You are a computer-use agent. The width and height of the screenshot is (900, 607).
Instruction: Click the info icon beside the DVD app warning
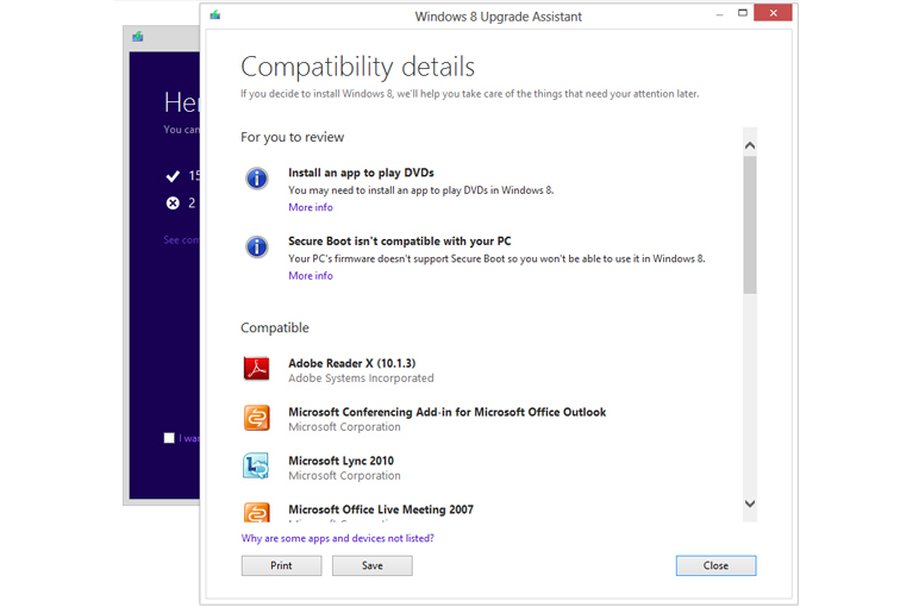256,178
